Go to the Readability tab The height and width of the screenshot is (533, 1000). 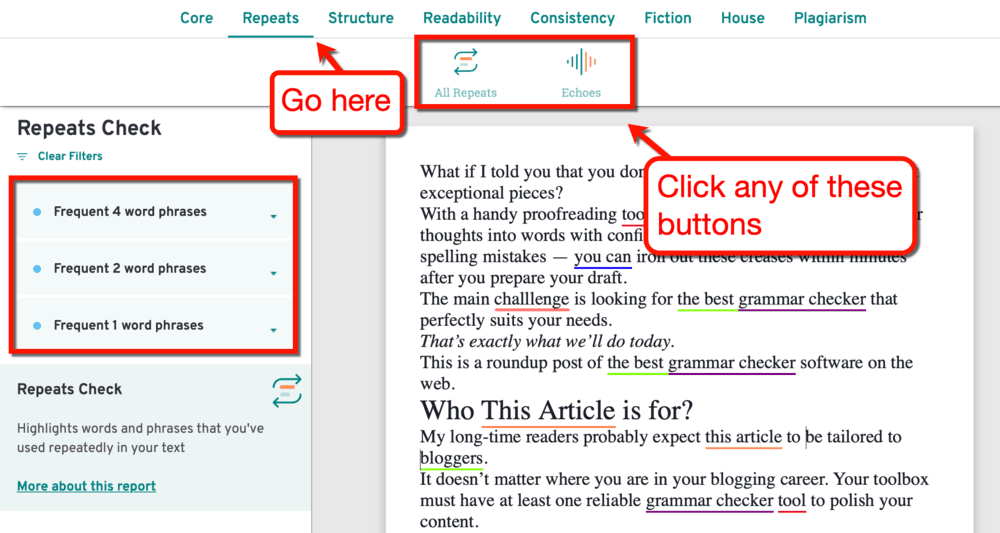(x=462, y=18)
